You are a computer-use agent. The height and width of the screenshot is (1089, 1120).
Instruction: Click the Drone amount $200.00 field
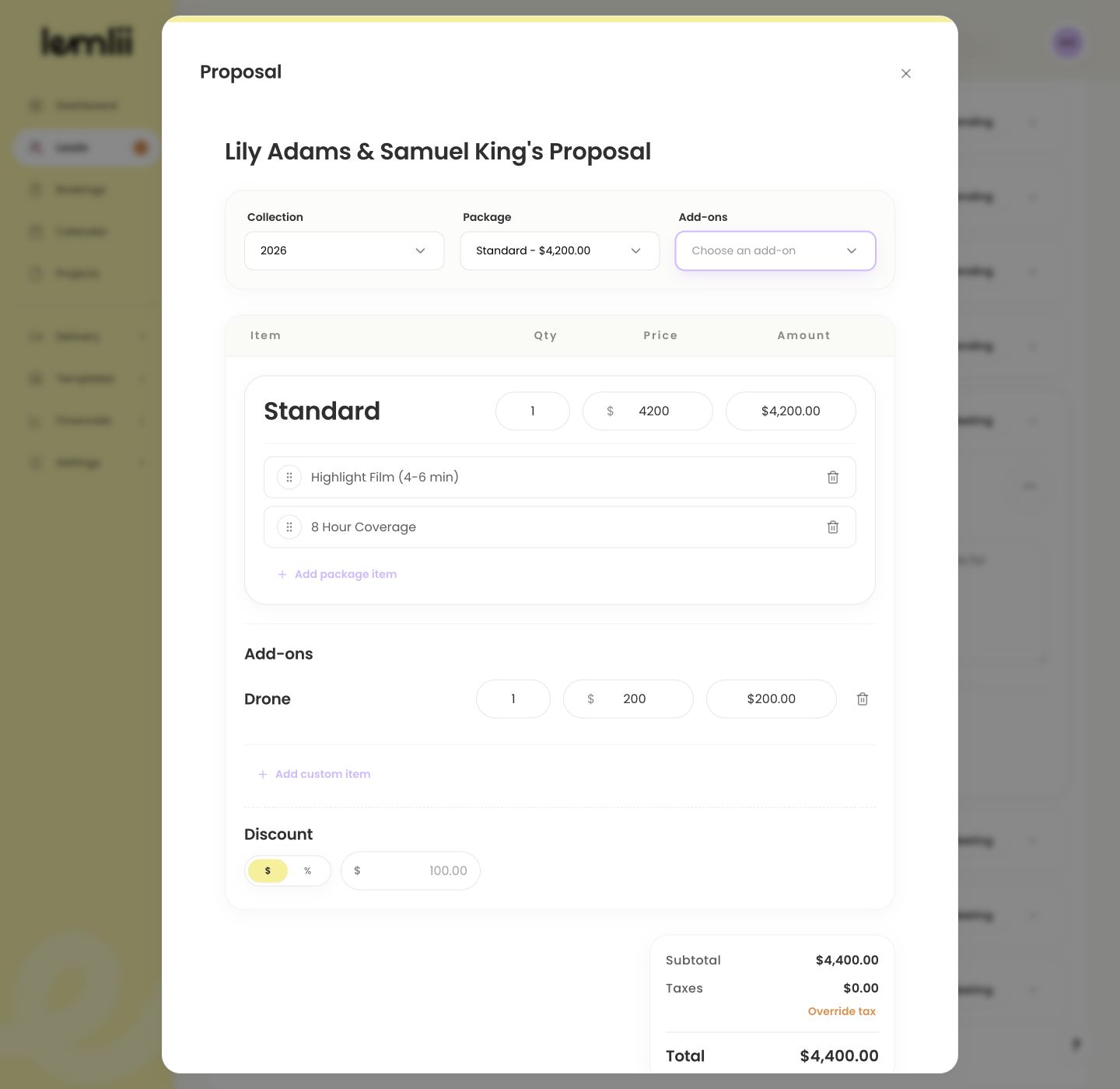[772, 699]
